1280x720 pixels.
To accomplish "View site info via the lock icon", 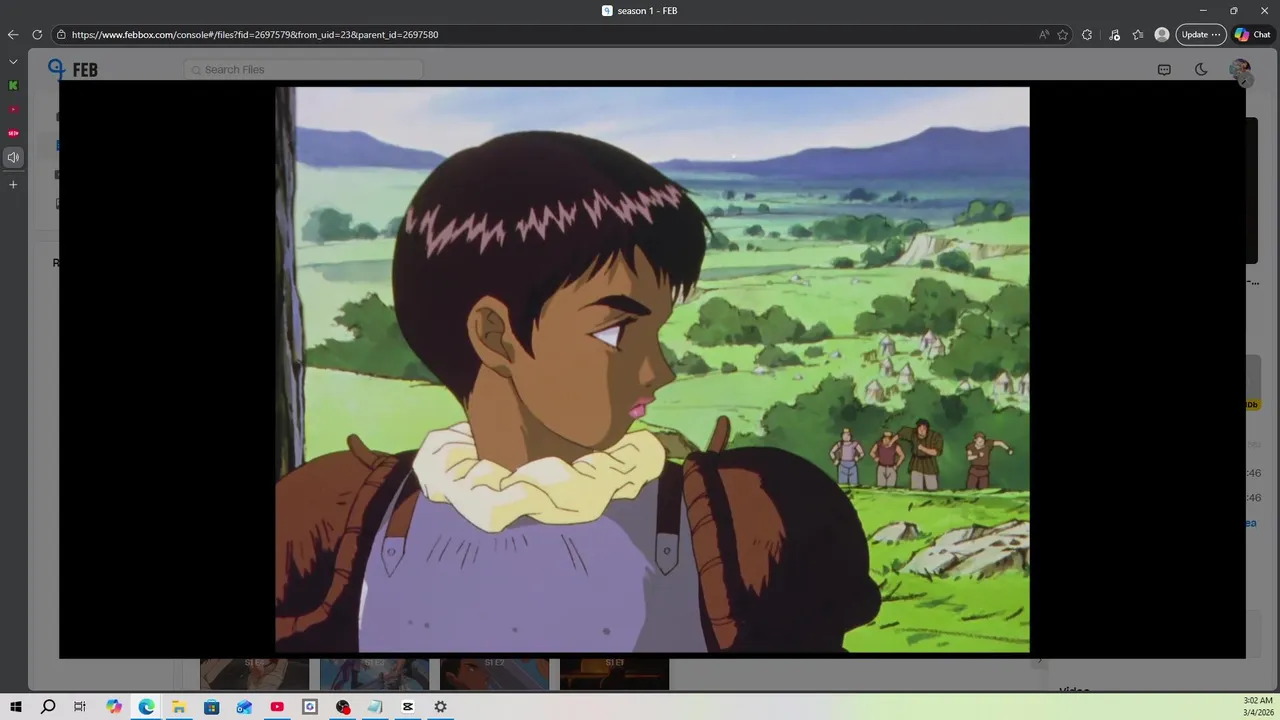I will coord(61,34).
